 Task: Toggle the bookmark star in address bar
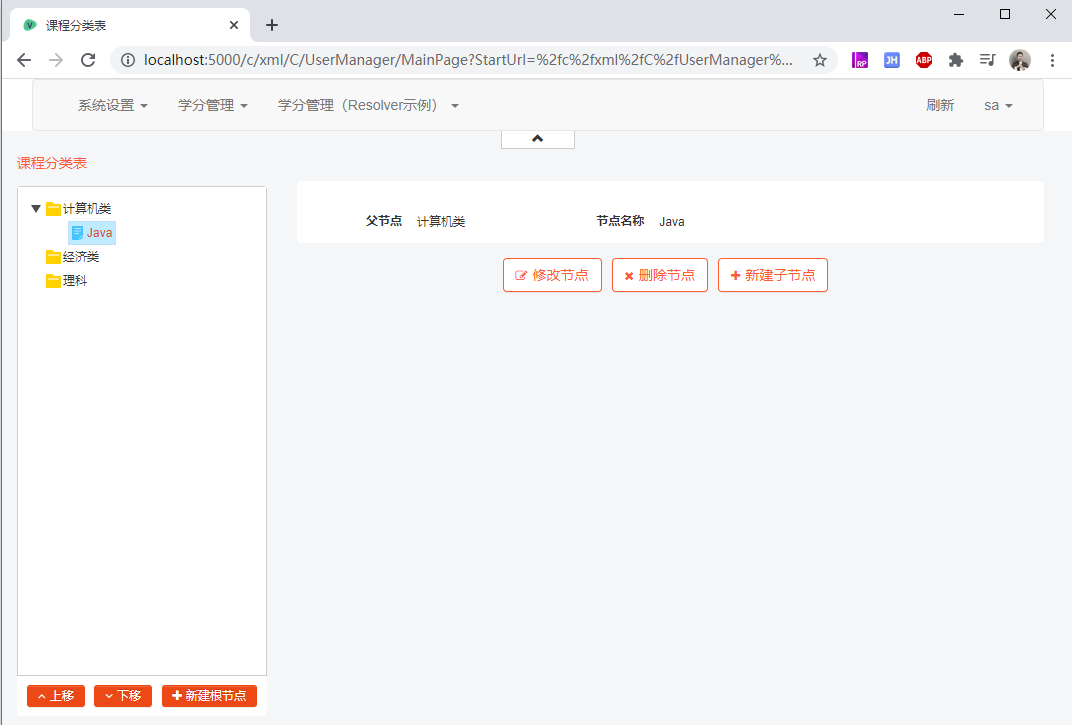(x=819, y=60)
